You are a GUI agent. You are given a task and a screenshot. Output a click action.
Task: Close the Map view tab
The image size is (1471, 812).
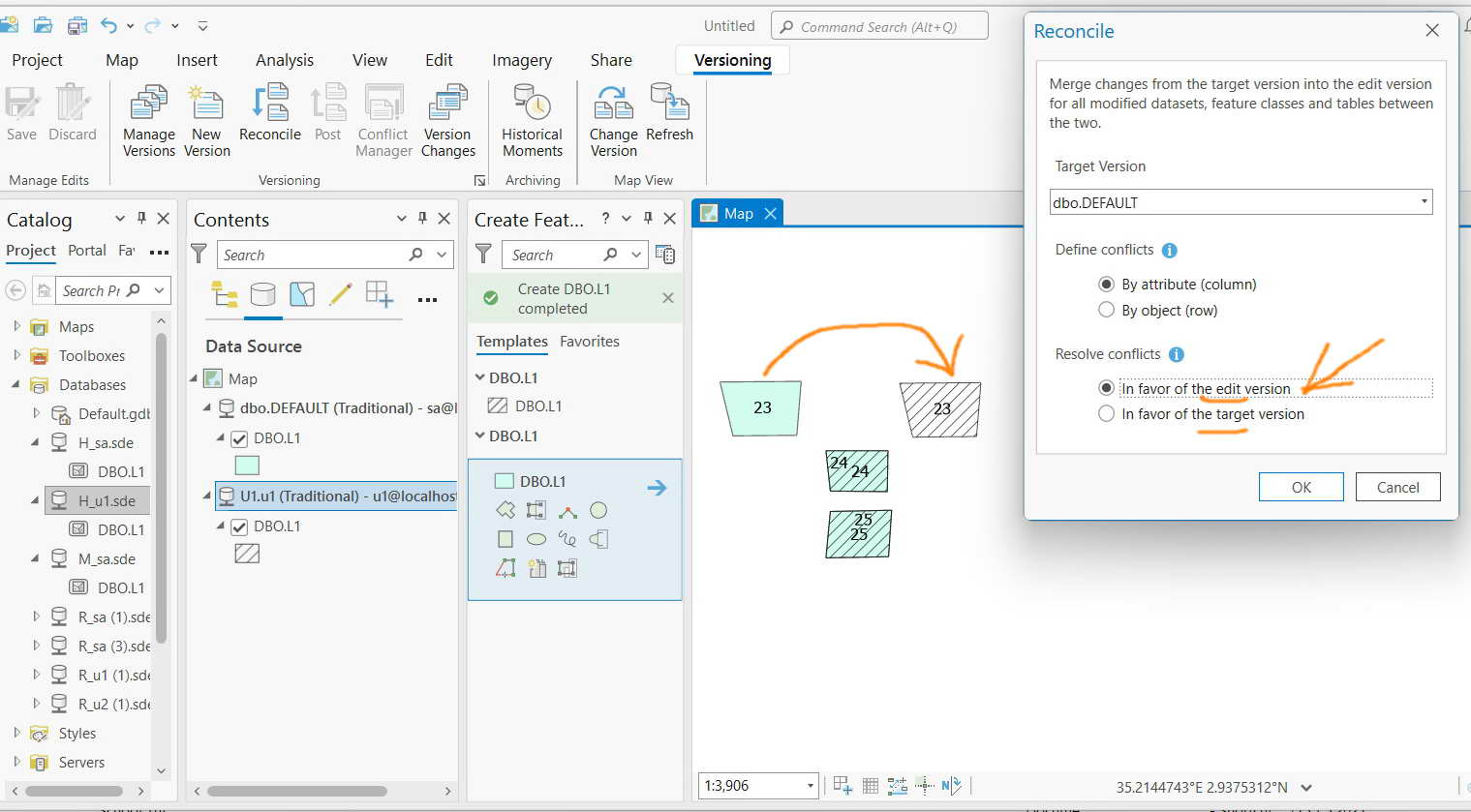point(771,213)
